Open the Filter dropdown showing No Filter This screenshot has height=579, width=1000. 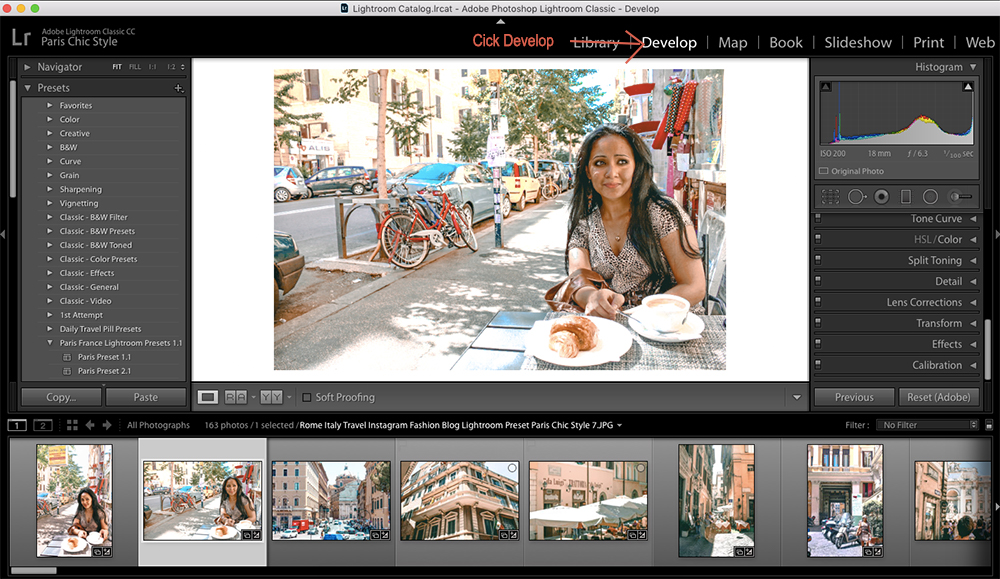tap(927, 425)
